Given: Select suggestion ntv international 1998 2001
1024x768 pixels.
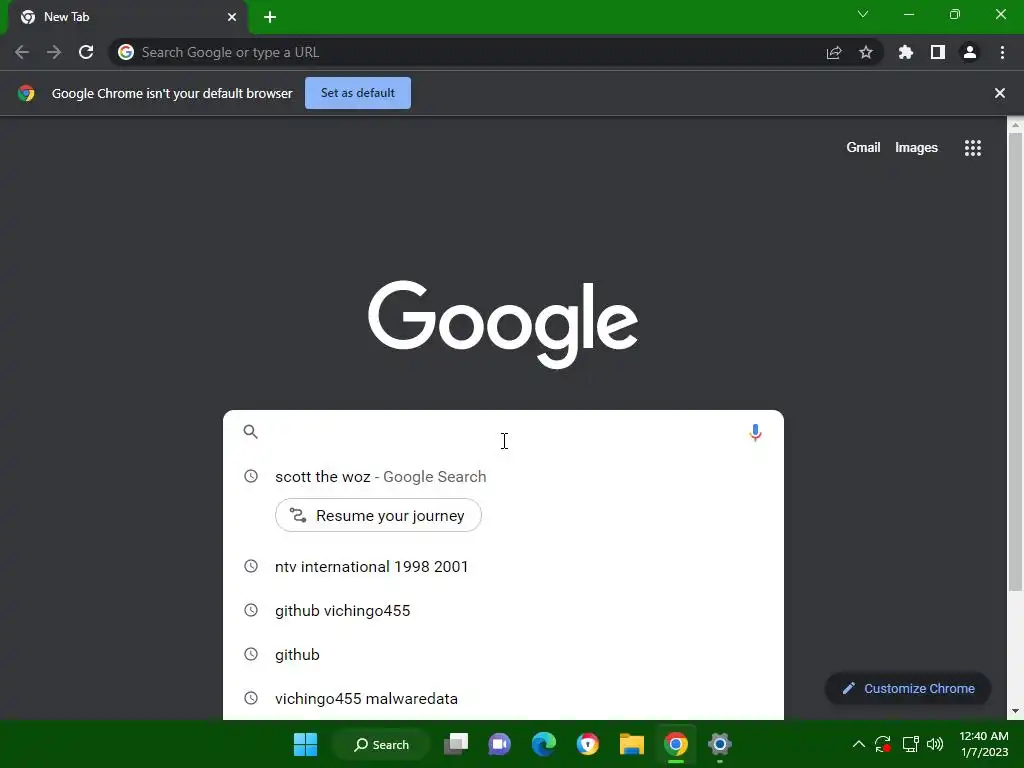Looking at the screenshot, I should click(503, 566).
